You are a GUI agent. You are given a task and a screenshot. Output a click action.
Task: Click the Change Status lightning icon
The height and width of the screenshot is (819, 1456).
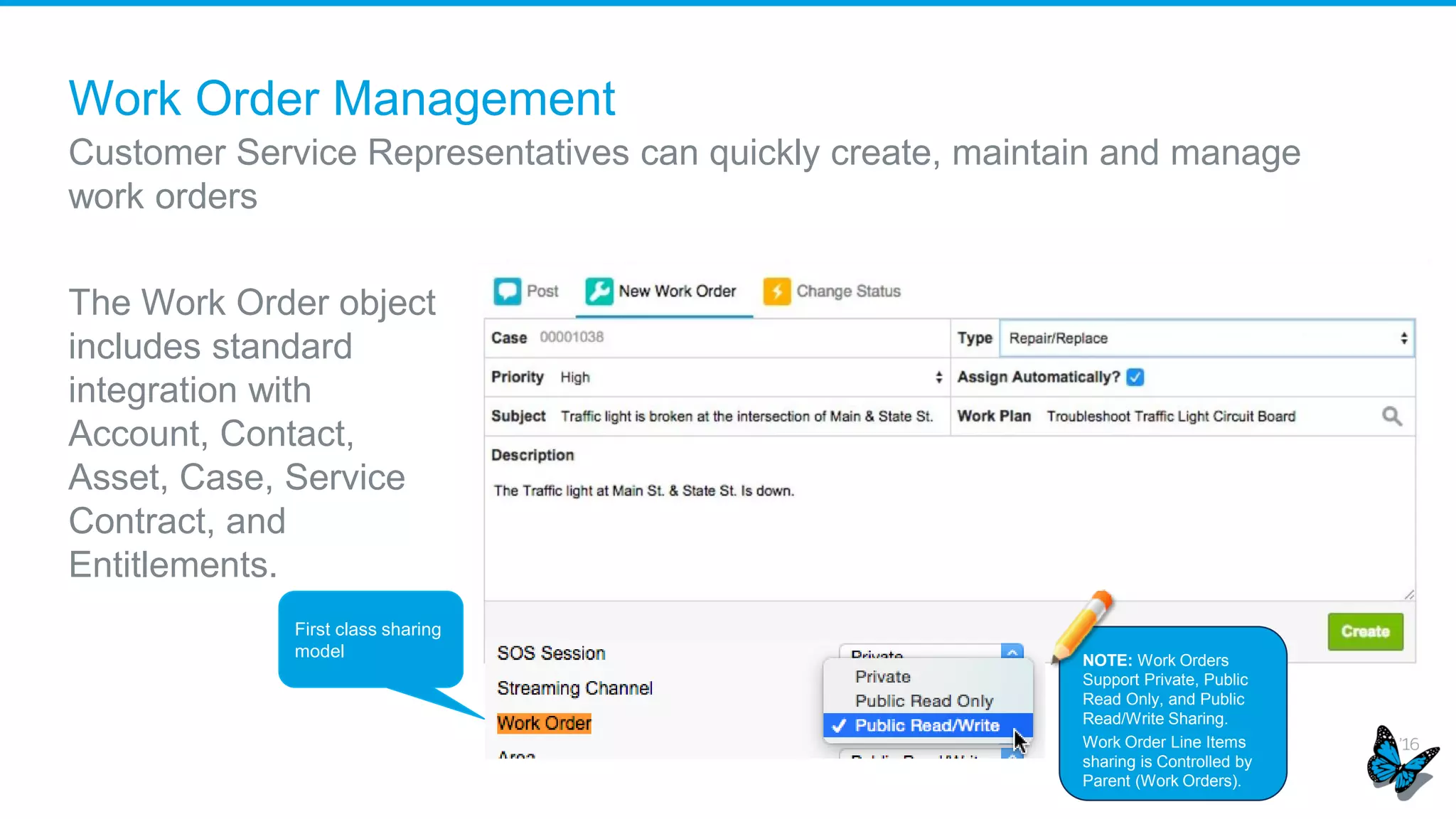pyautogui.click(x=777, y=291)
